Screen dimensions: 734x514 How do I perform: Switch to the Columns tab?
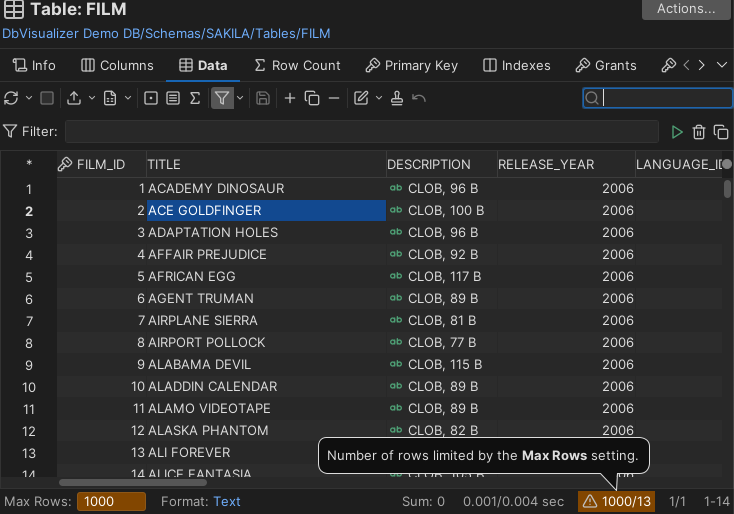coord(117,65)
